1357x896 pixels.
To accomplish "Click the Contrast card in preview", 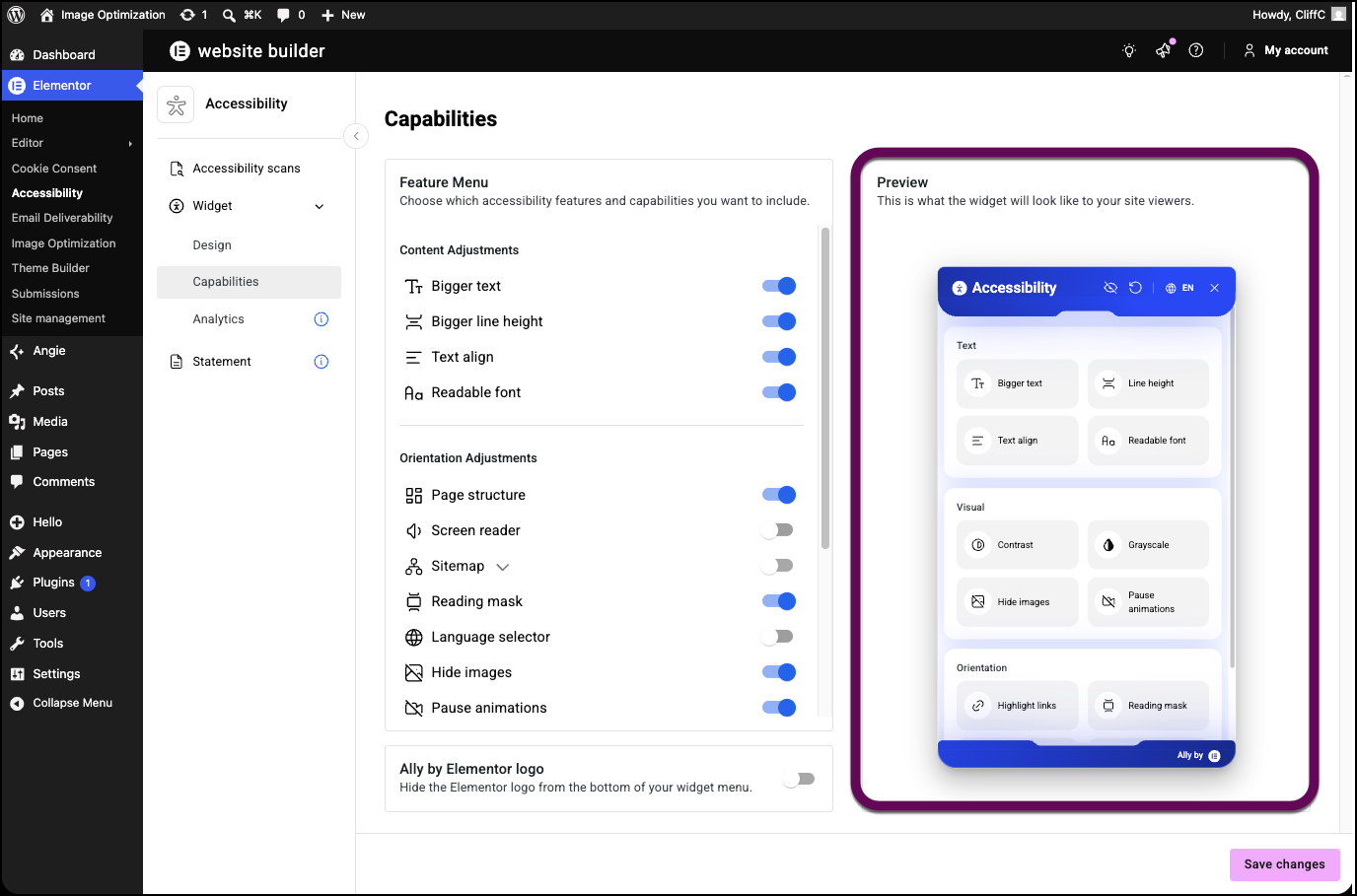I will 1018,545.
